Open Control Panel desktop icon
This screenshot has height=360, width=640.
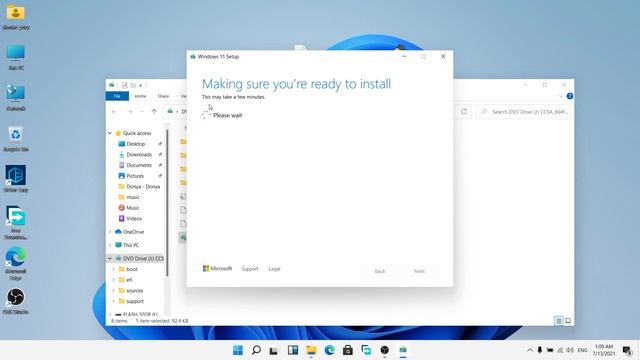click(x=16, y=98)
